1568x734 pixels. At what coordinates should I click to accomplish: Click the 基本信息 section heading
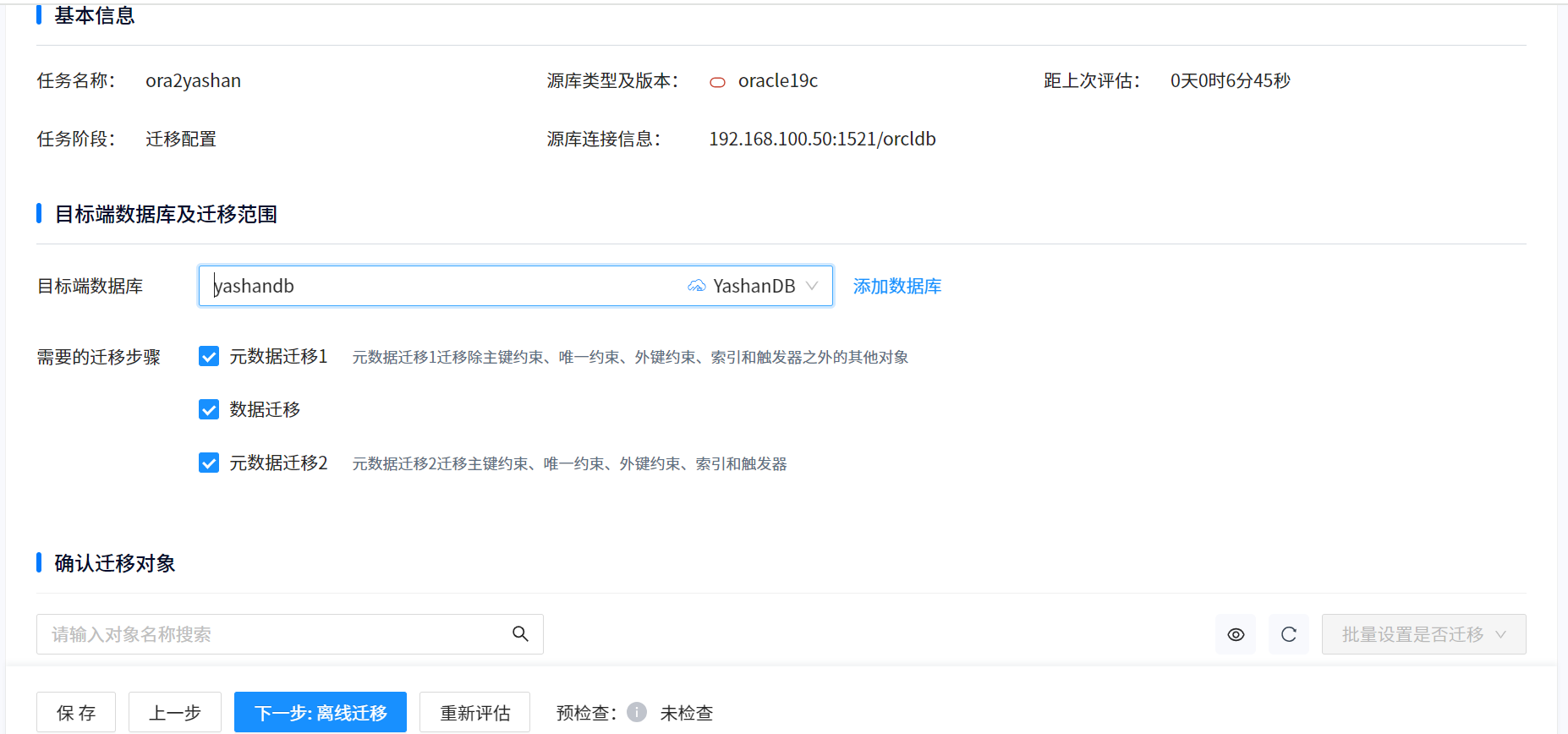[x=95, y=15]
